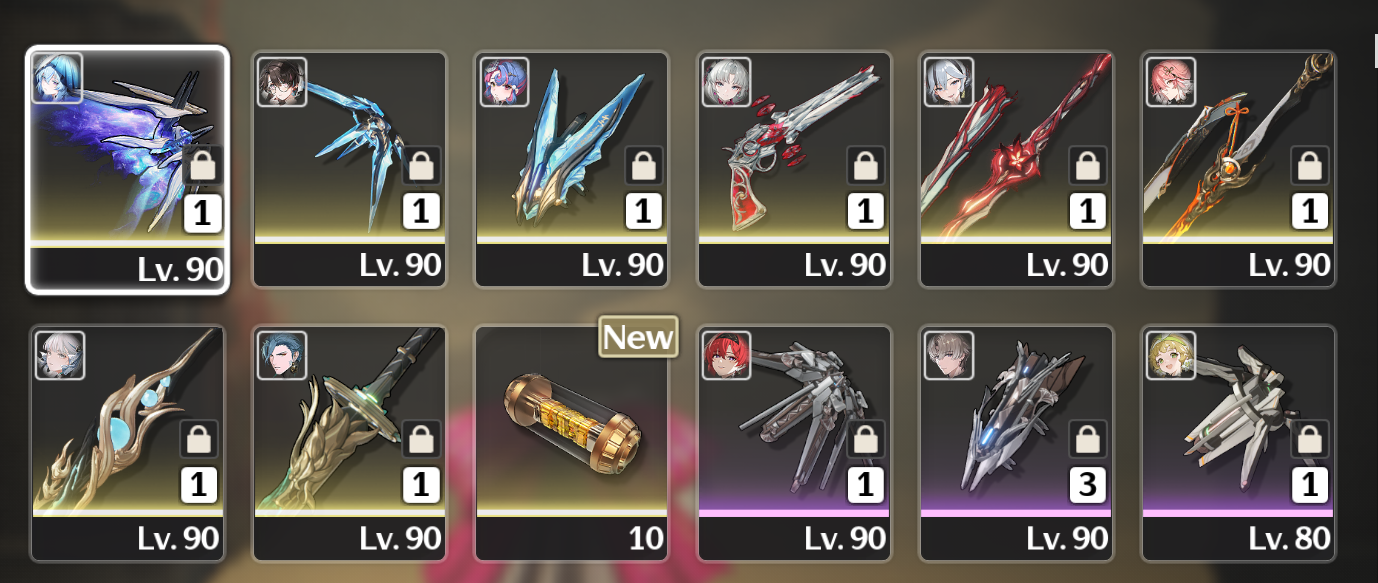Select the dark sword with golden leaf guard
1378x583 pixels.
[350, 443]
